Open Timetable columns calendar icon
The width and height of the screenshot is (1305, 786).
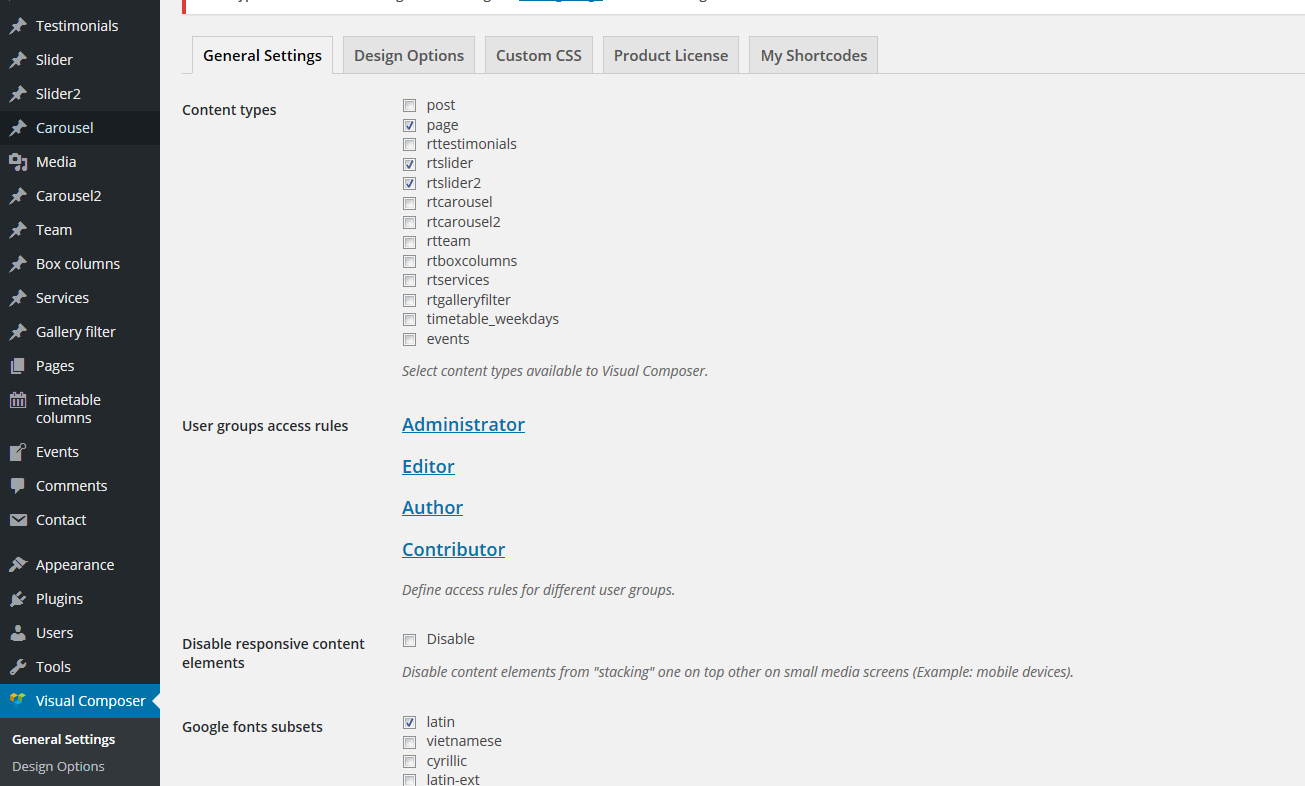pyautogui.click(x=18, y=401)
